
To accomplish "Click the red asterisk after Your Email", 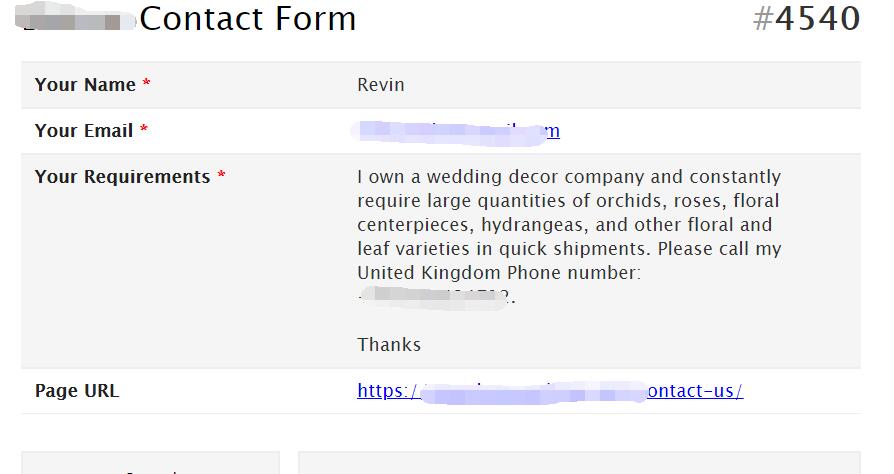I will click(144, 129).
